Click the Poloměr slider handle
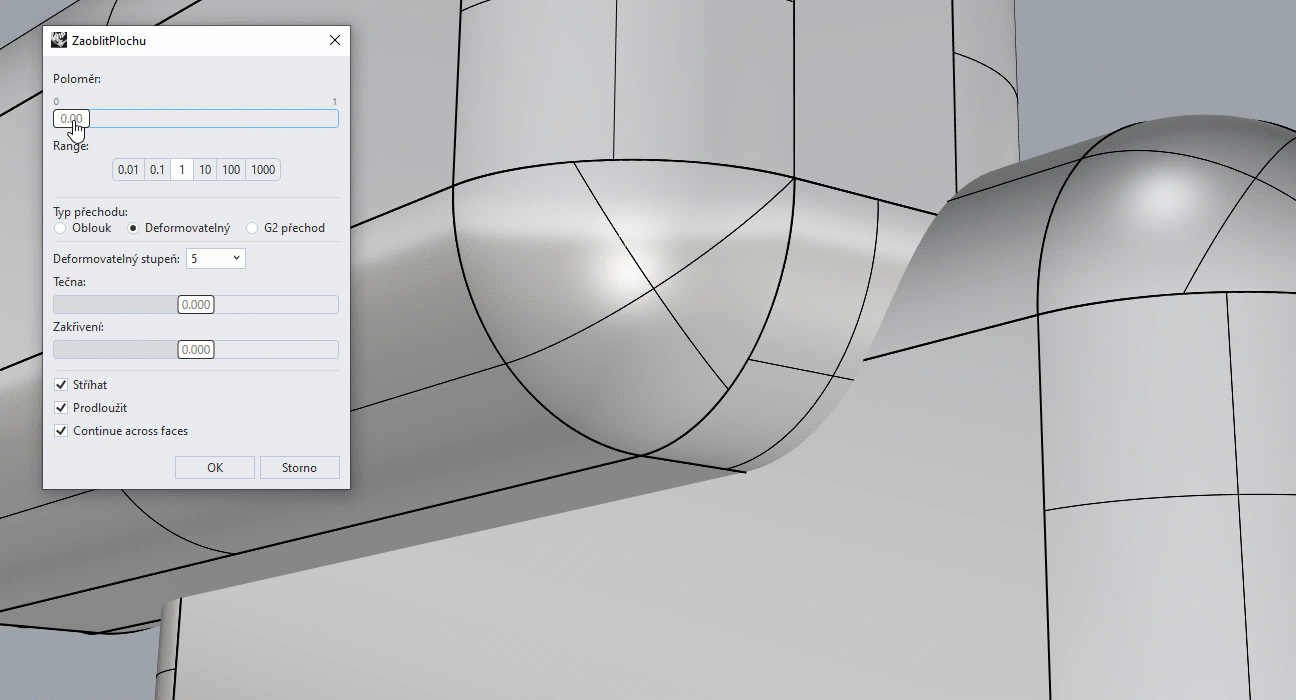Viewport: 1296px width, 700px height. click(x=71, y=119)
